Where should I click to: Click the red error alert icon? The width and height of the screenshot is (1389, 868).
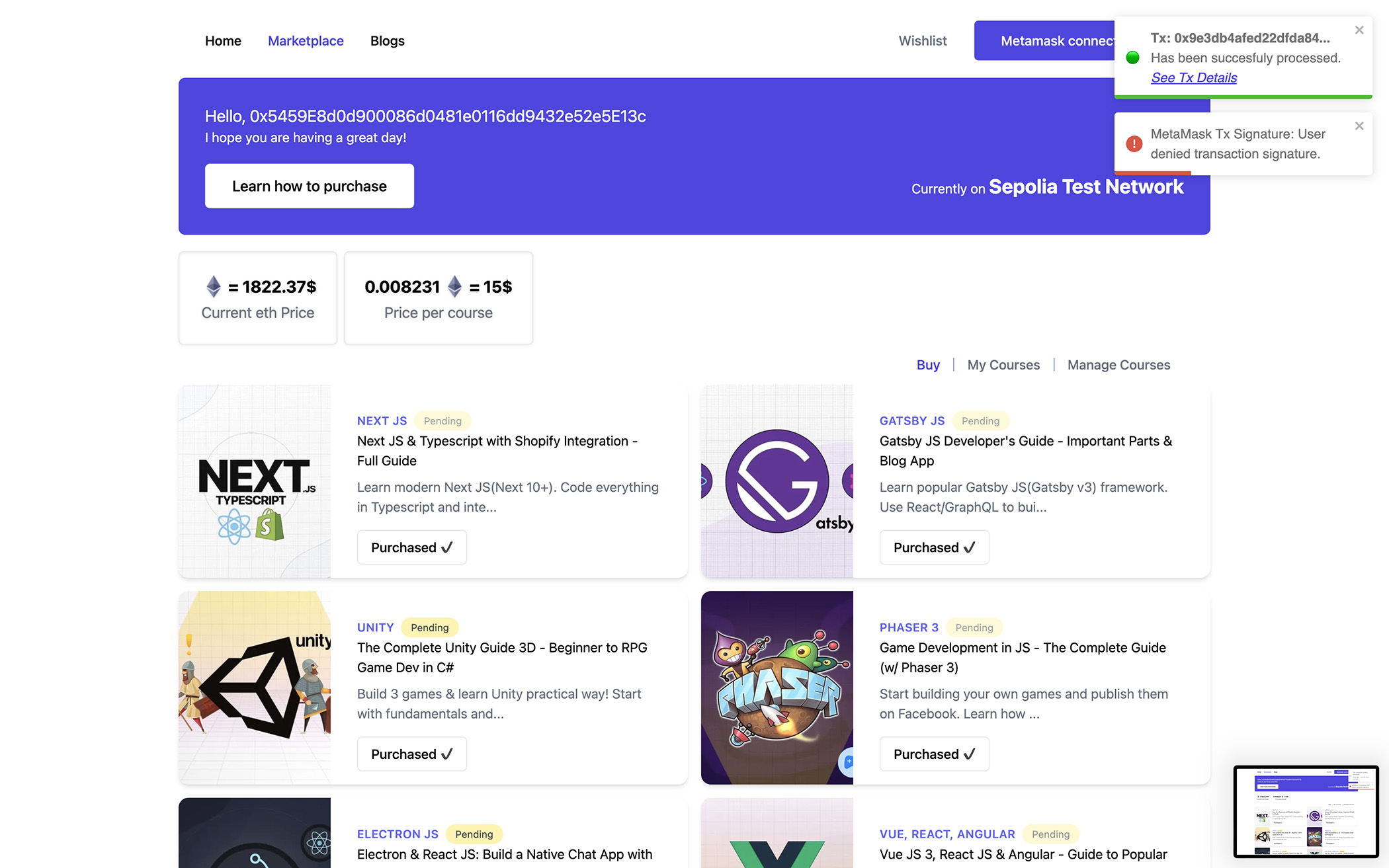point(1134,143)
